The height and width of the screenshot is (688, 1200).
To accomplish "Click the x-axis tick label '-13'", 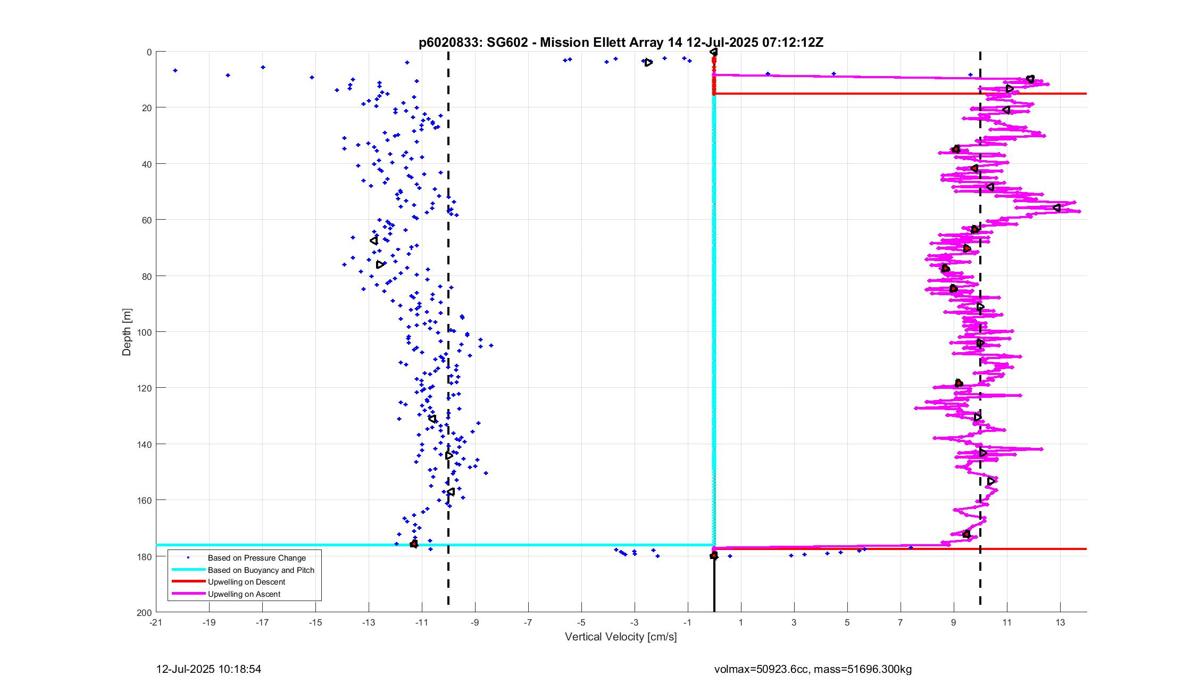I will pyautogui.click(x=369, y=623).
